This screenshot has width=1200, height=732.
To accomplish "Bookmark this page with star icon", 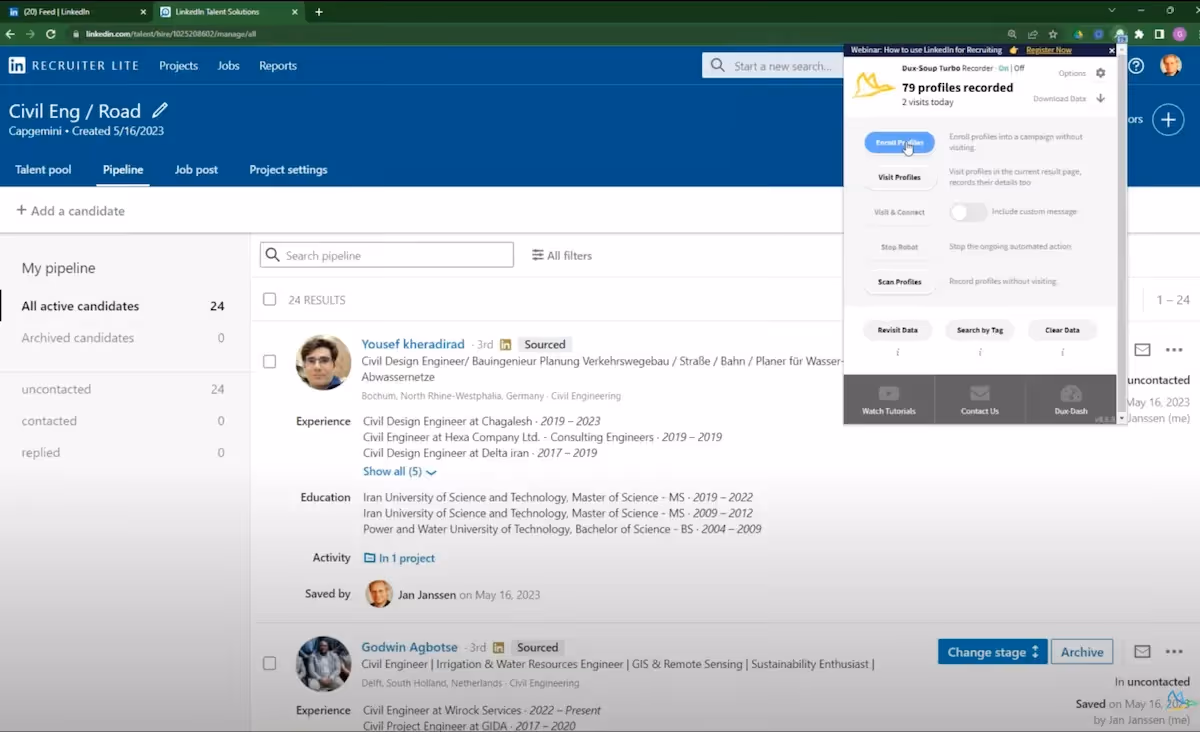I will tap(1053, 34).
